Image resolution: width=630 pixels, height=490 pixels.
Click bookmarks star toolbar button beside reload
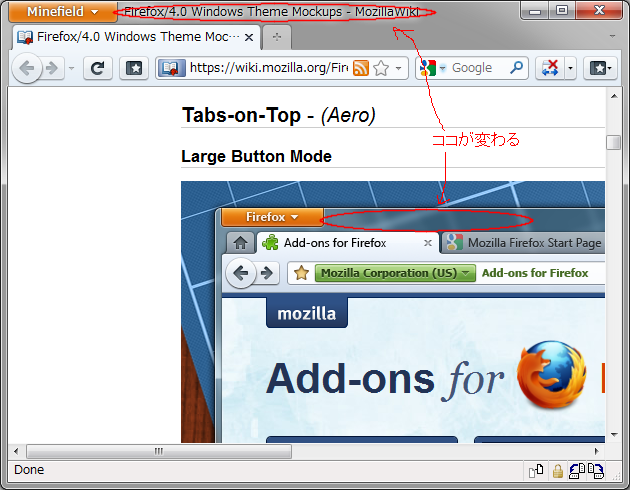[134, 68]
